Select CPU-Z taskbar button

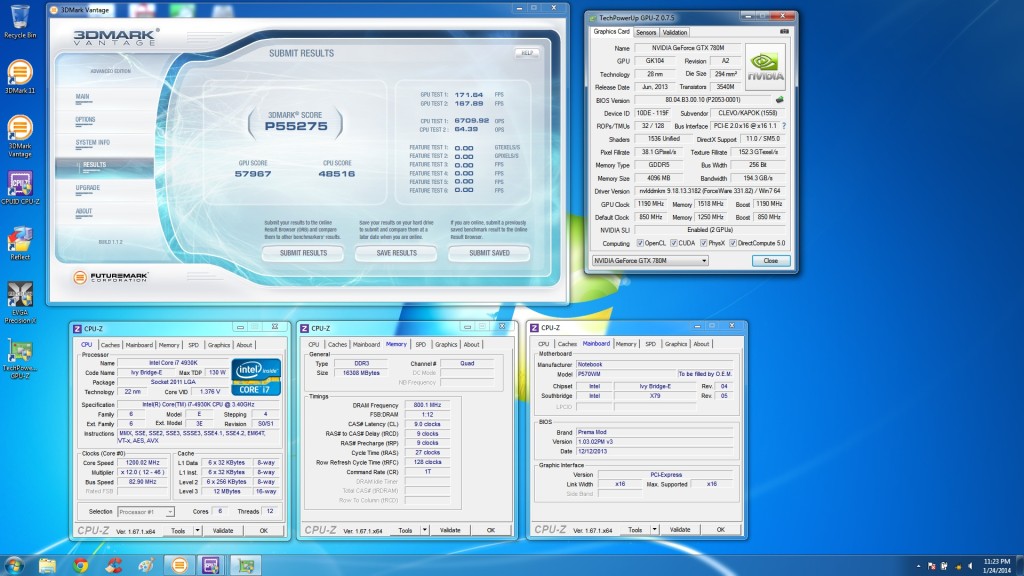[211, 565]
